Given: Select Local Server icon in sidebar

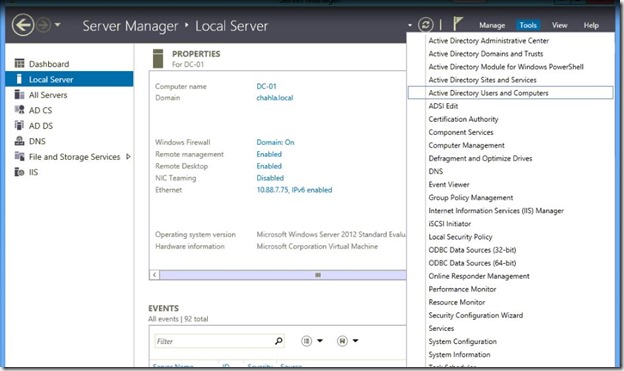Looking at the screenshot, I should click(19, 79).
